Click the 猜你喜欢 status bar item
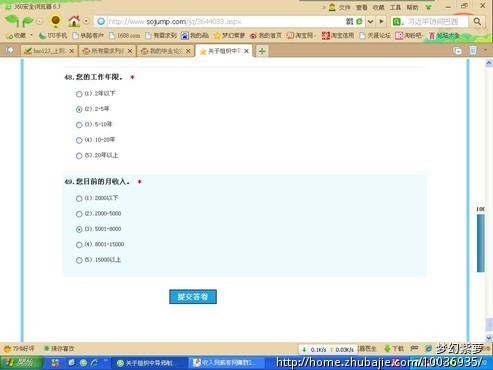The height and width of the screenshot is (370, 493). 59,349
